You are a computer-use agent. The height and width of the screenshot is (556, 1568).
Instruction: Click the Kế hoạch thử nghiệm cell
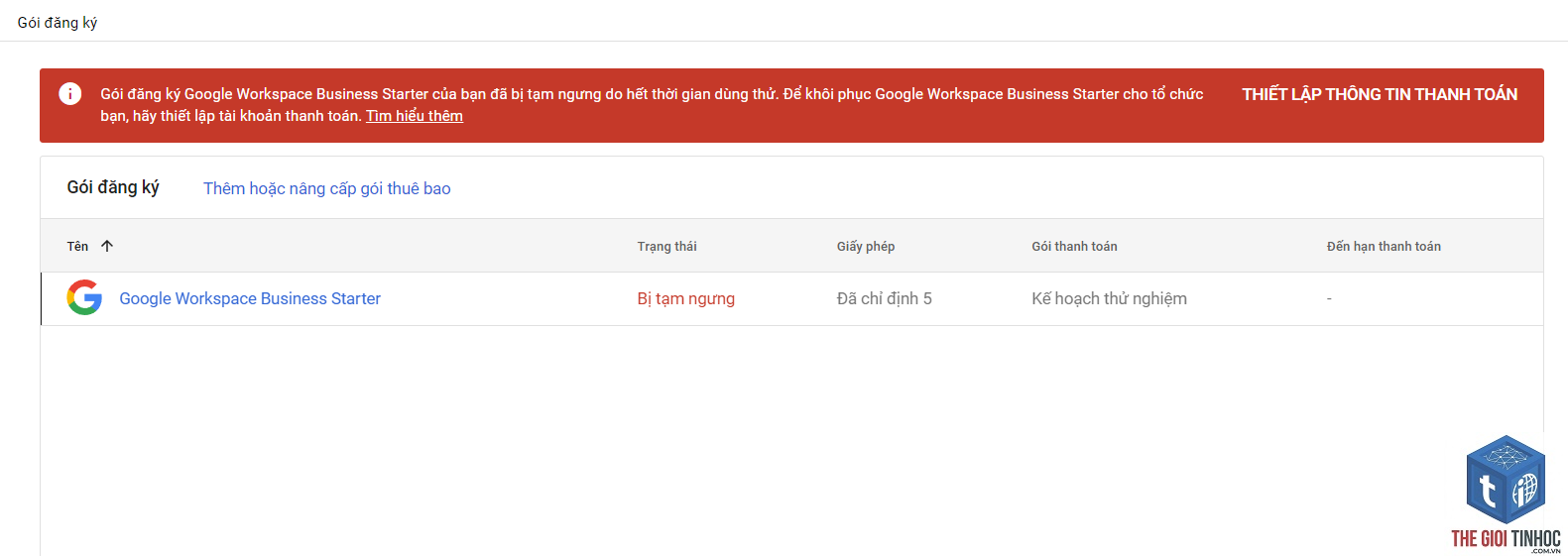click(1109, 298)
